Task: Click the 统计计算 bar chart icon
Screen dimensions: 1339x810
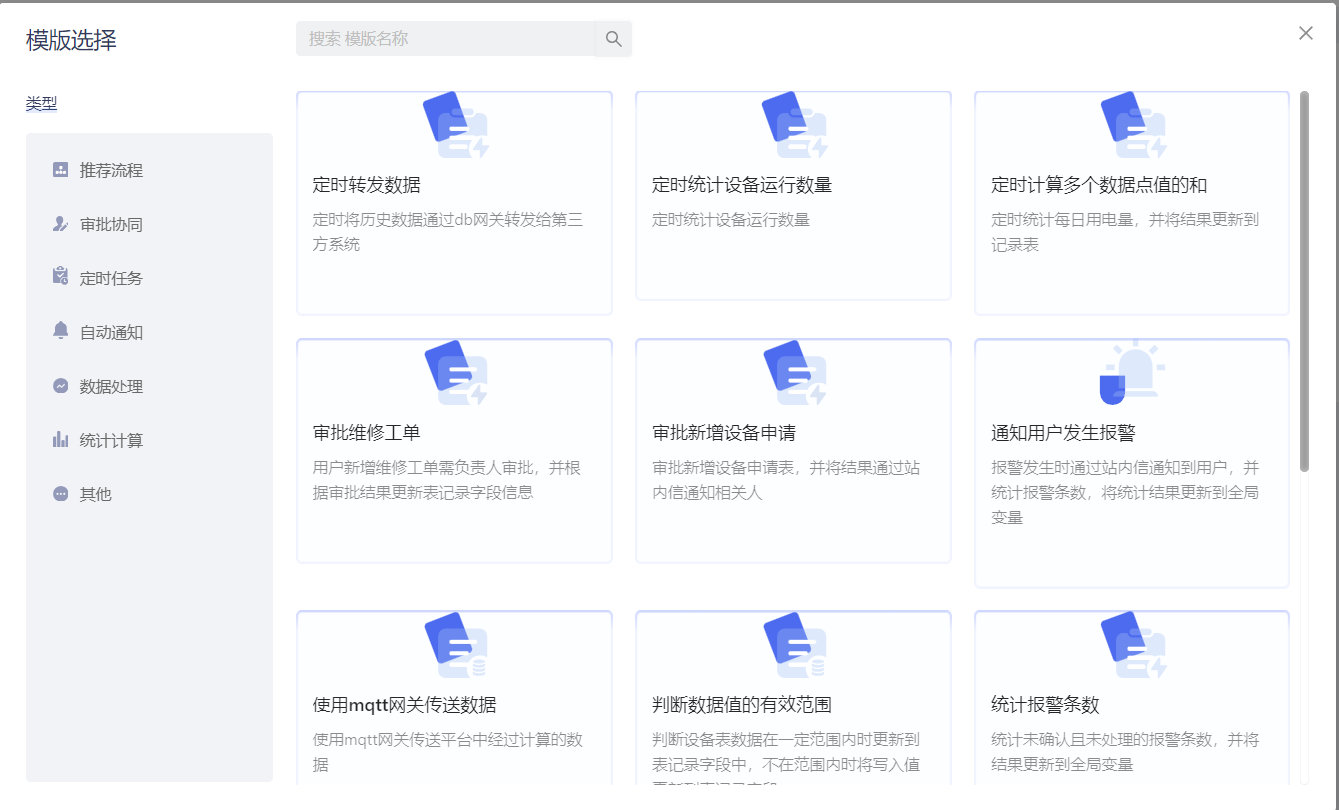Action: [x=60, y=440]
